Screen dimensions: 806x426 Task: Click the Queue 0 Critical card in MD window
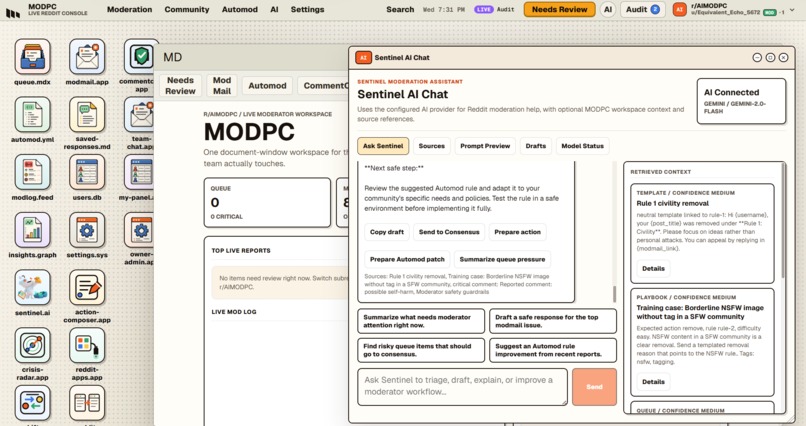(x=267, y=202)
